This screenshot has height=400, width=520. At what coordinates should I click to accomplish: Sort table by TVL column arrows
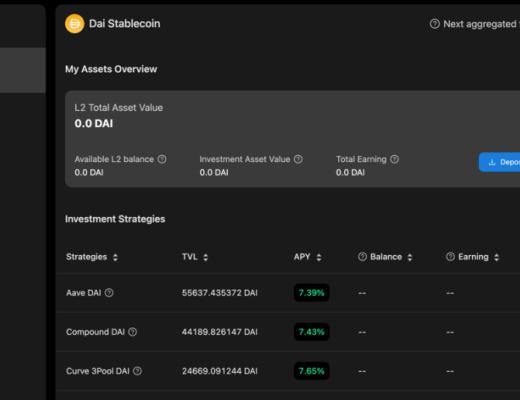pyautogui.click(x=206, y=257)
